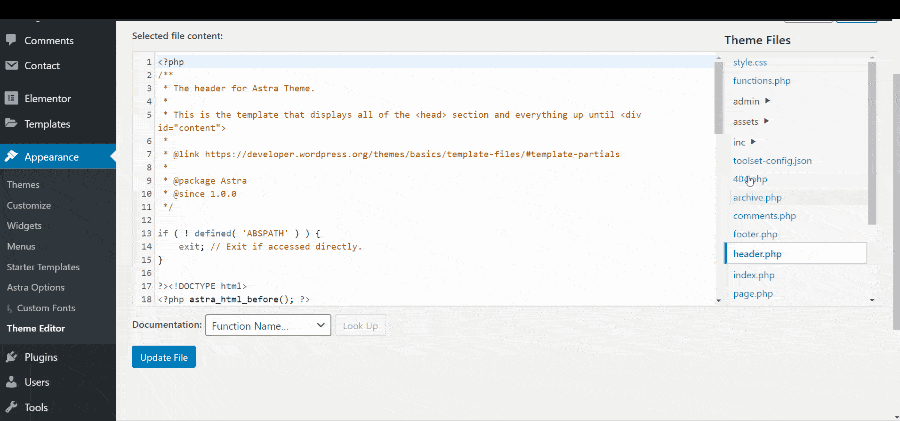Image resolution: width=900 pixels, height=421 pixels.
Task: Go to Customize submenu
Action: pyautogui.click(x=29, y=205)
